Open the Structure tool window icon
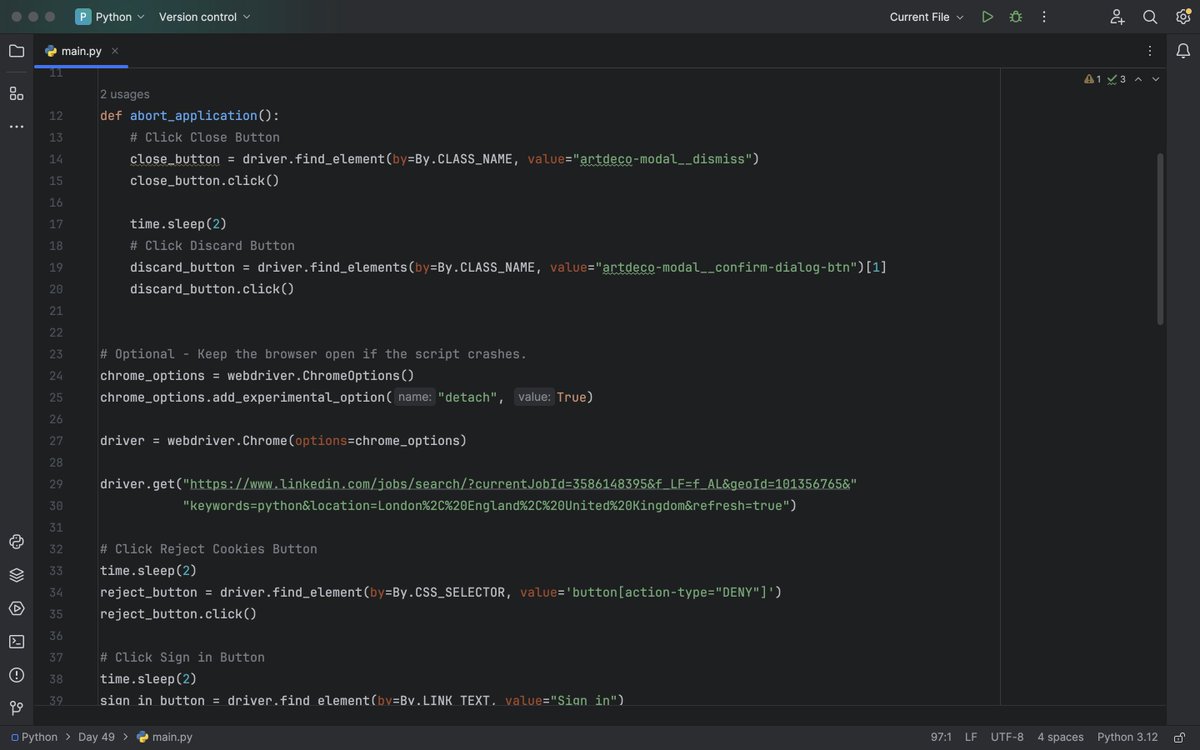The image size is (1200, 750). click(x=16, y=93)
